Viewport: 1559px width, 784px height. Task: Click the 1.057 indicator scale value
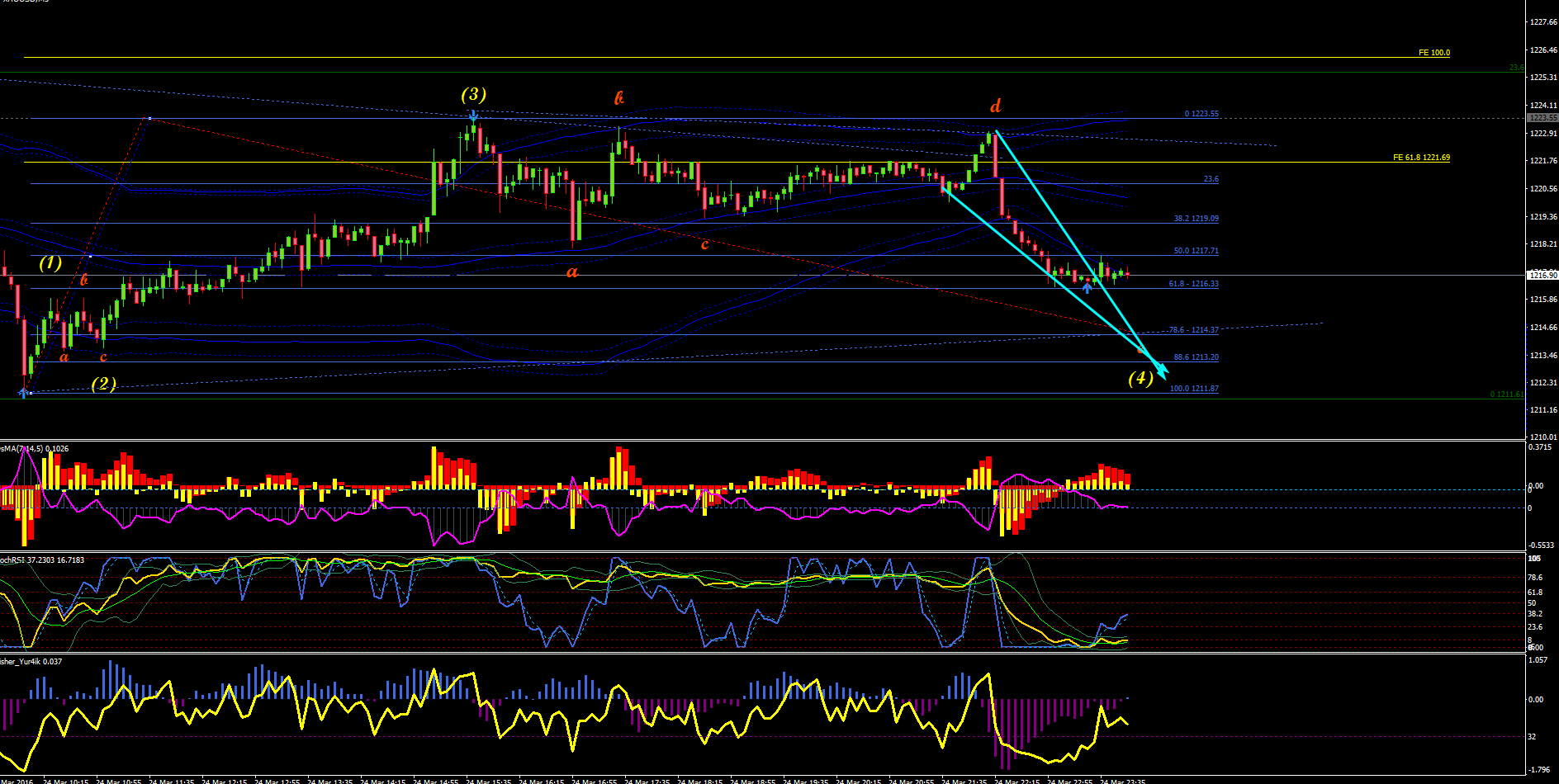[x=1538, y=660]
